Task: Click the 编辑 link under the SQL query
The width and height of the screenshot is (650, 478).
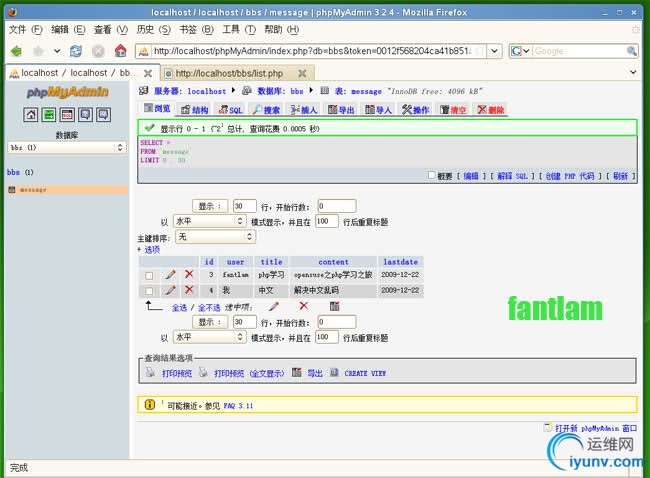Action: click(x=471, y=176)
